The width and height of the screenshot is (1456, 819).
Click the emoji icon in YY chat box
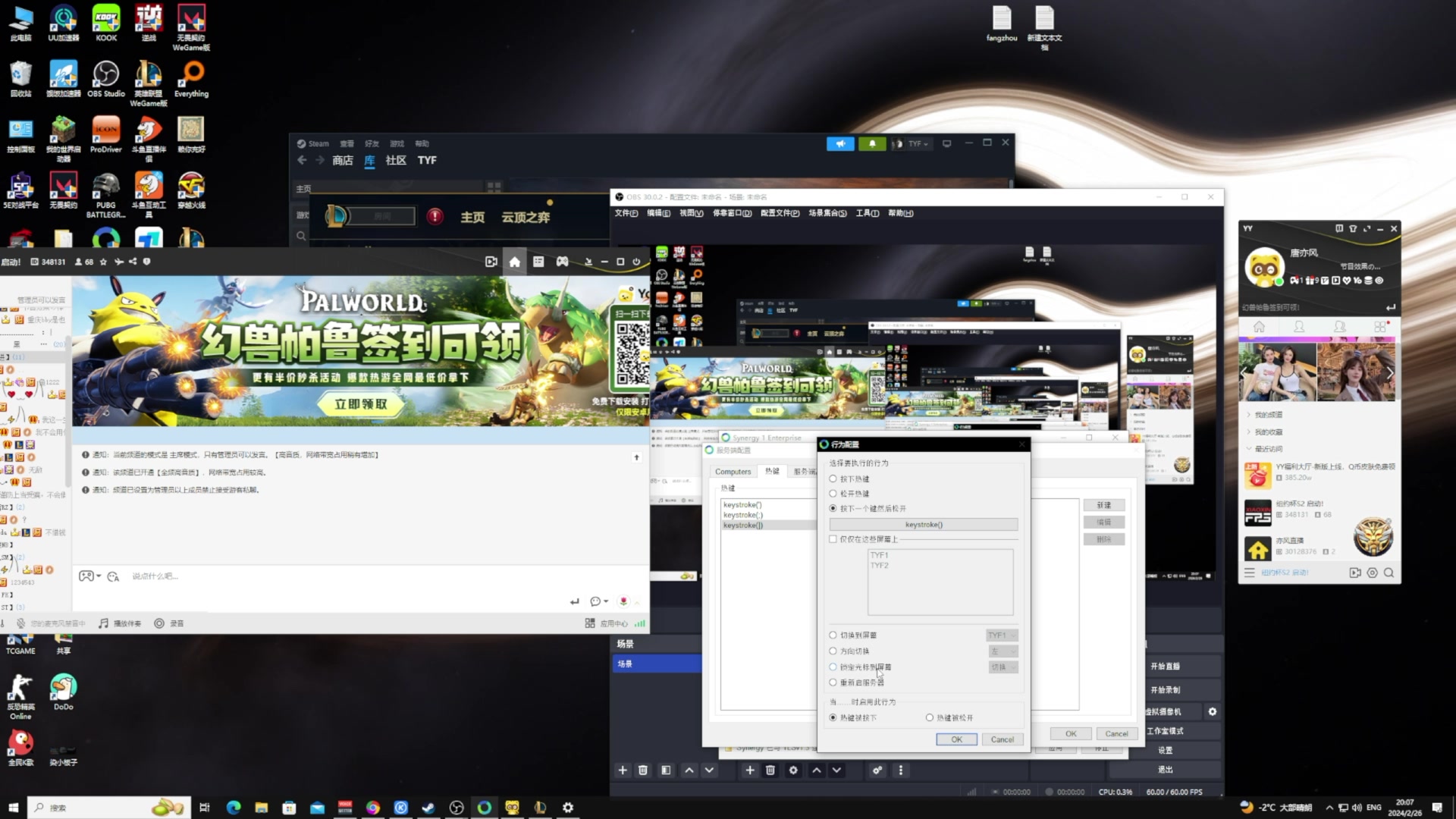[113, 576]
